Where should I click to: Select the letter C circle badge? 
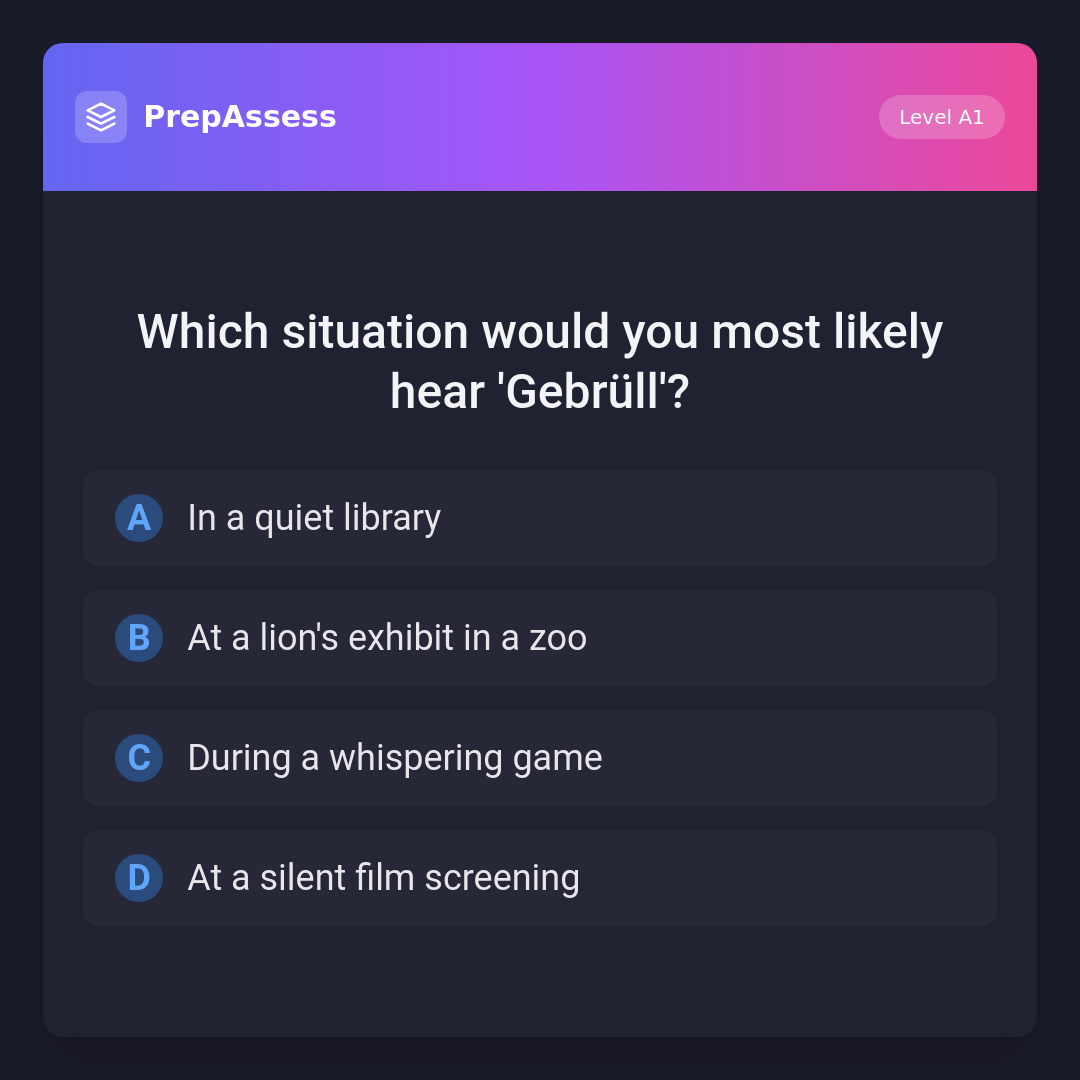[x=139, y=758]
